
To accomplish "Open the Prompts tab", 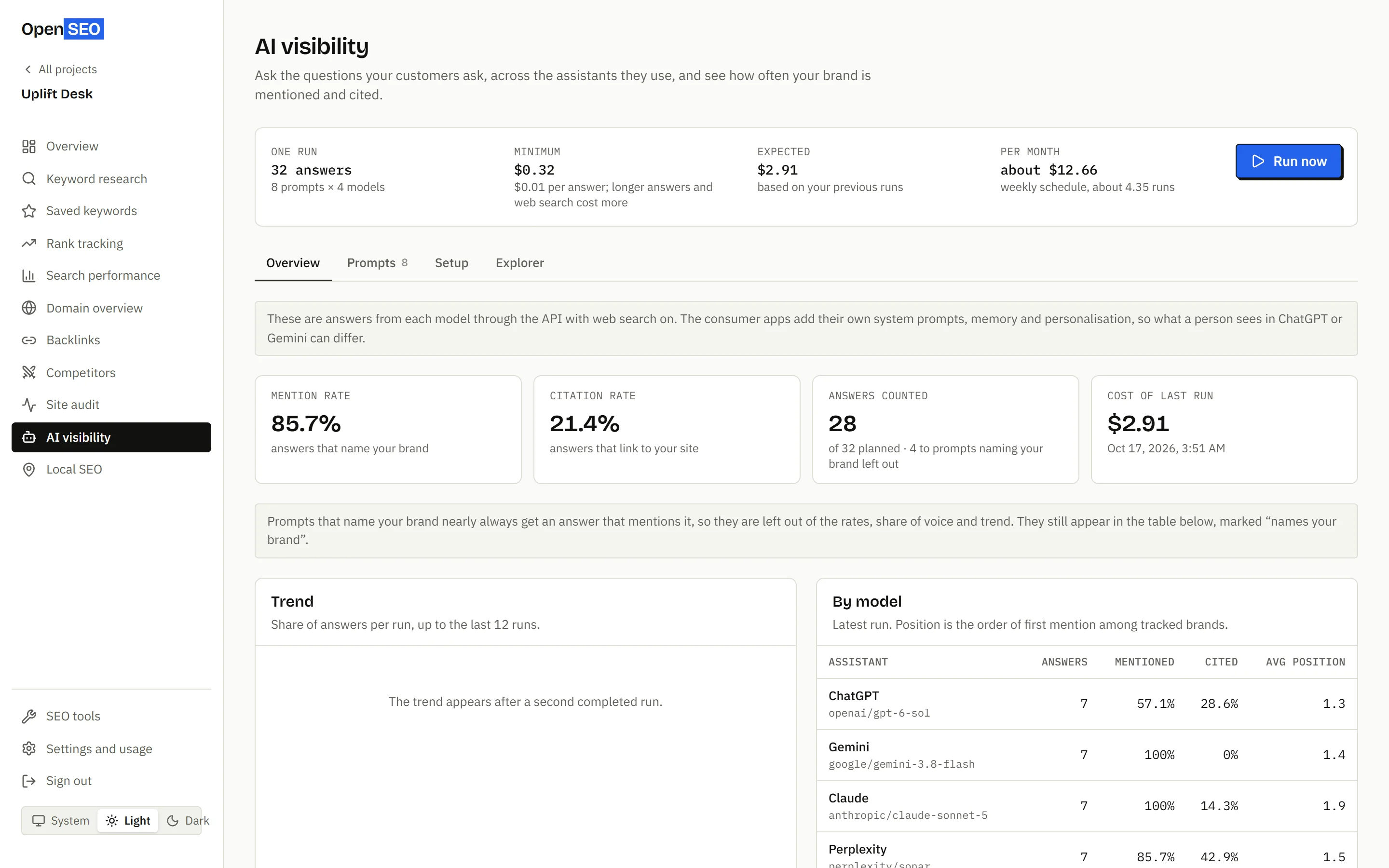I will coord(377,263).
